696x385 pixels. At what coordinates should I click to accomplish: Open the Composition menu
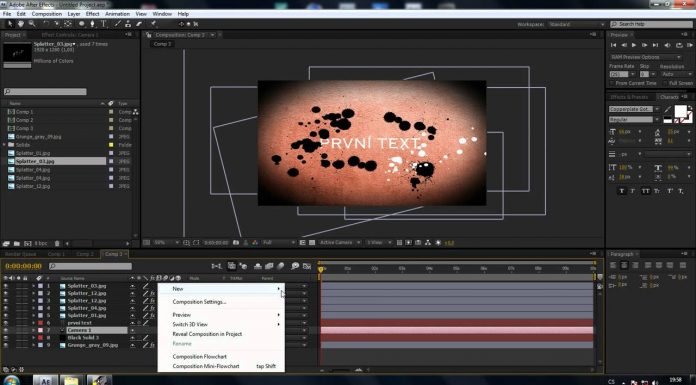(47, 14)
